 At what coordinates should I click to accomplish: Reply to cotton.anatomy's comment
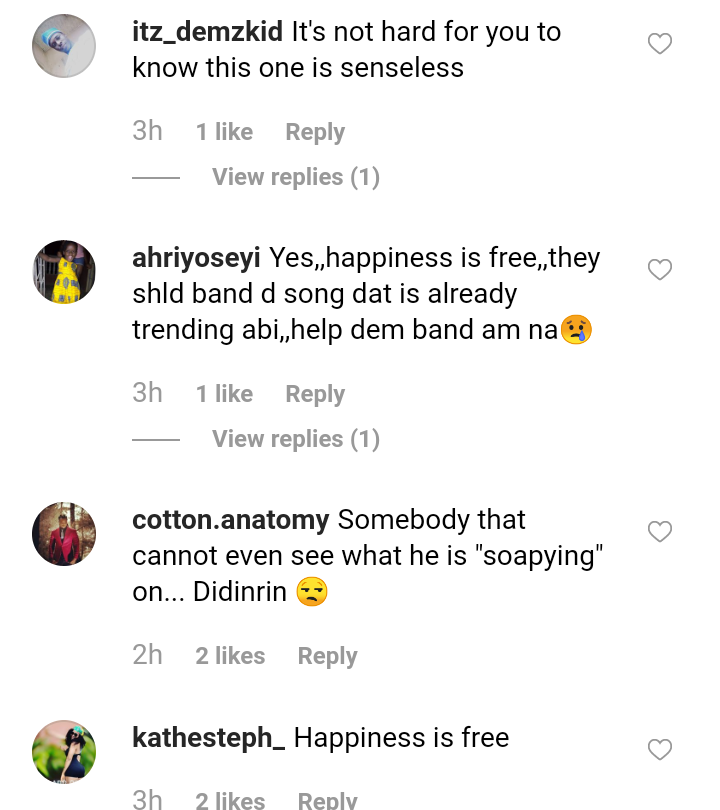click(x=327, y=656)
